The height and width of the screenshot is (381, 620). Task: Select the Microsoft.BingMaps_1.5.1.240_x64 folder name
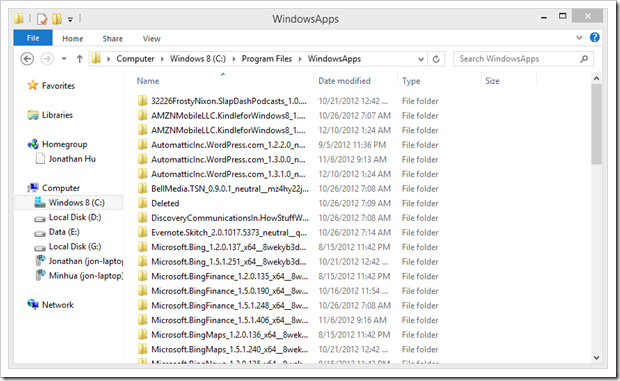[229, 349]
